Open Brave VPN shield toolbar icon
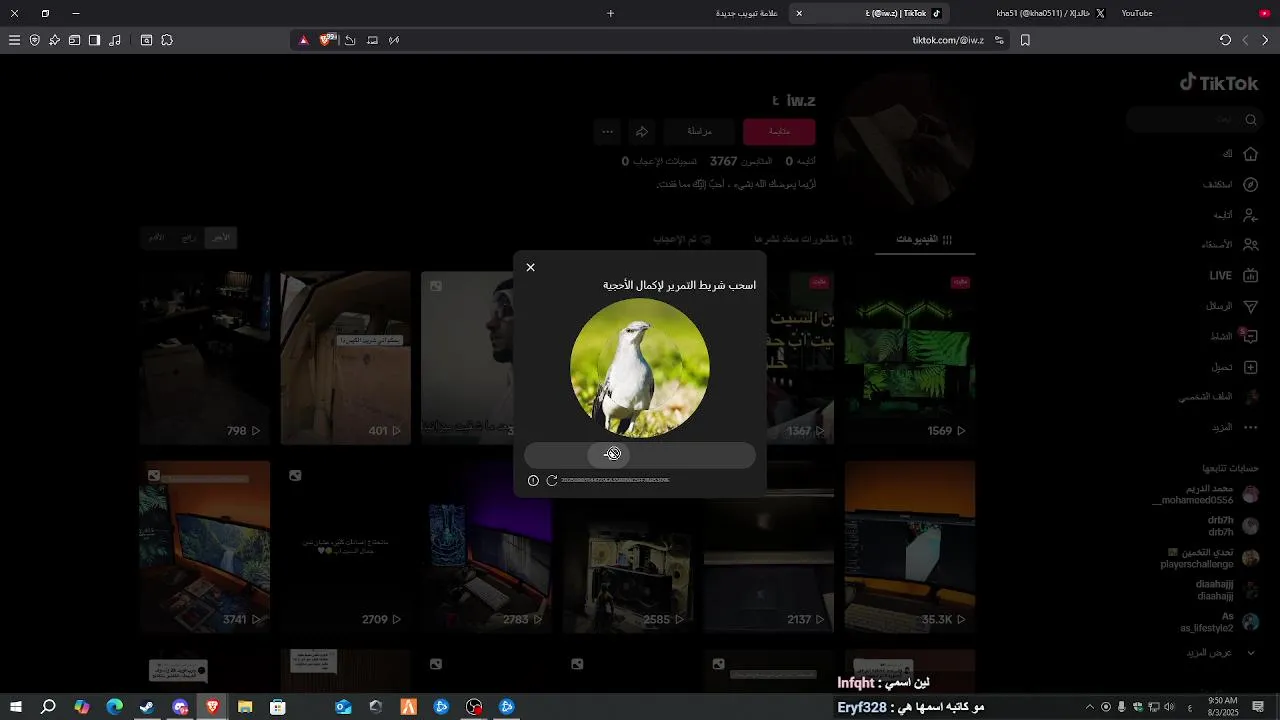Viewport: 1280px width, 720px height. pos(34,40)
